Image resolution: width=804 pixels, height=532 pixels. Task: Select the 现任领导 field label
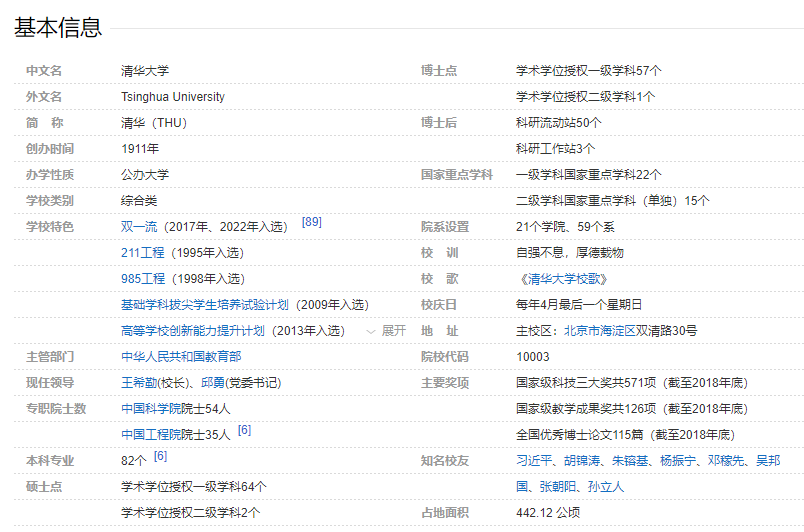(x=50, y=383)
